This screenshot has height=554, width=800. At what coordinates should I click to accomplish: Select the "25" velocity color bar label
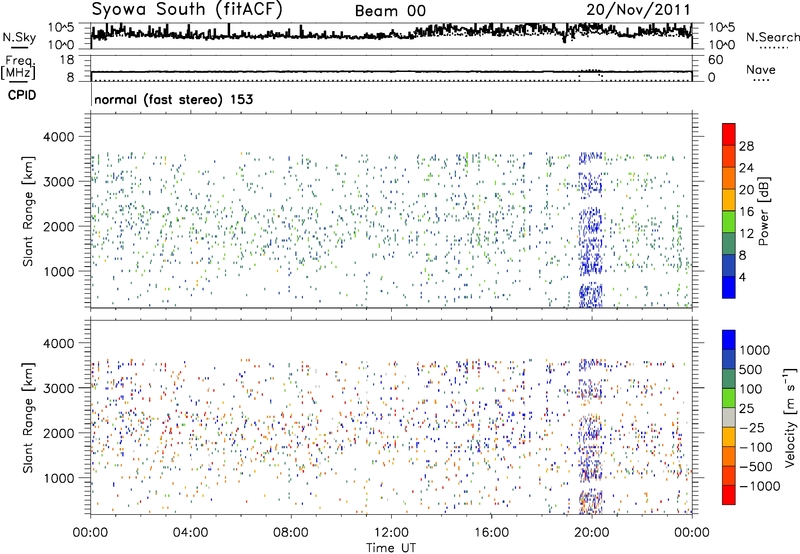(746, 409)
